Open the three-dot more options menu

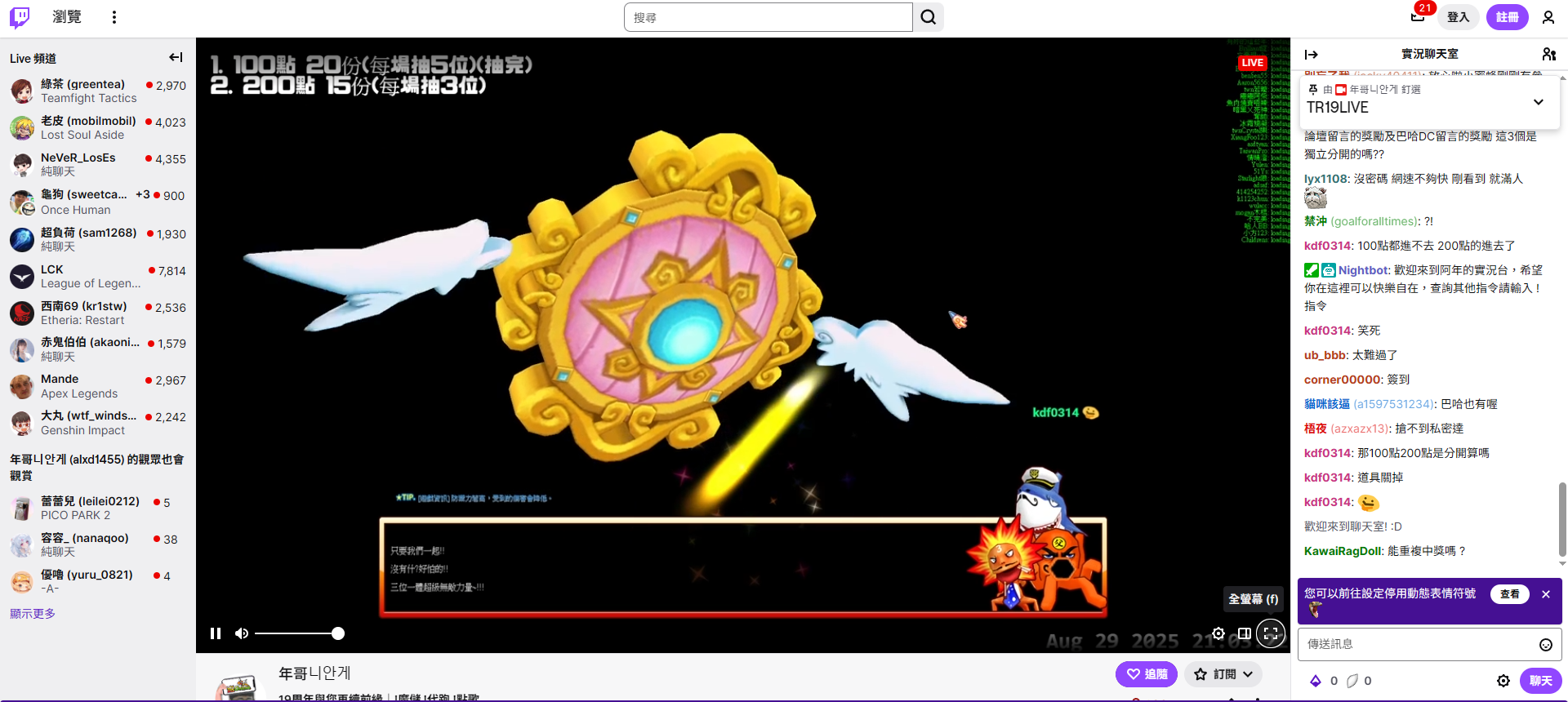(x=114, y=17)
